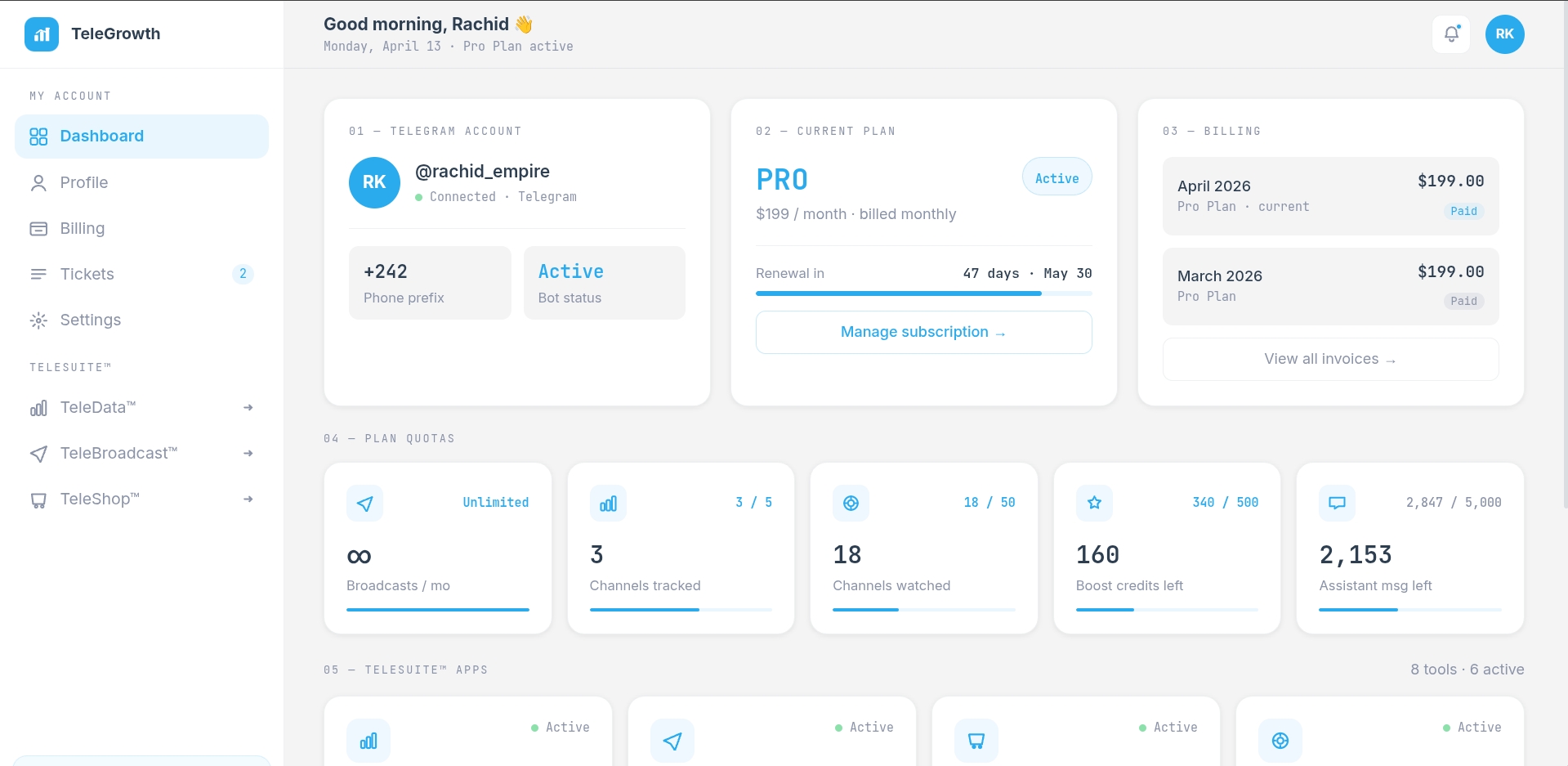1568x766 pixels.
Task: Click the RK avatar in the top corner
Action: click(x=1504, y=34)
